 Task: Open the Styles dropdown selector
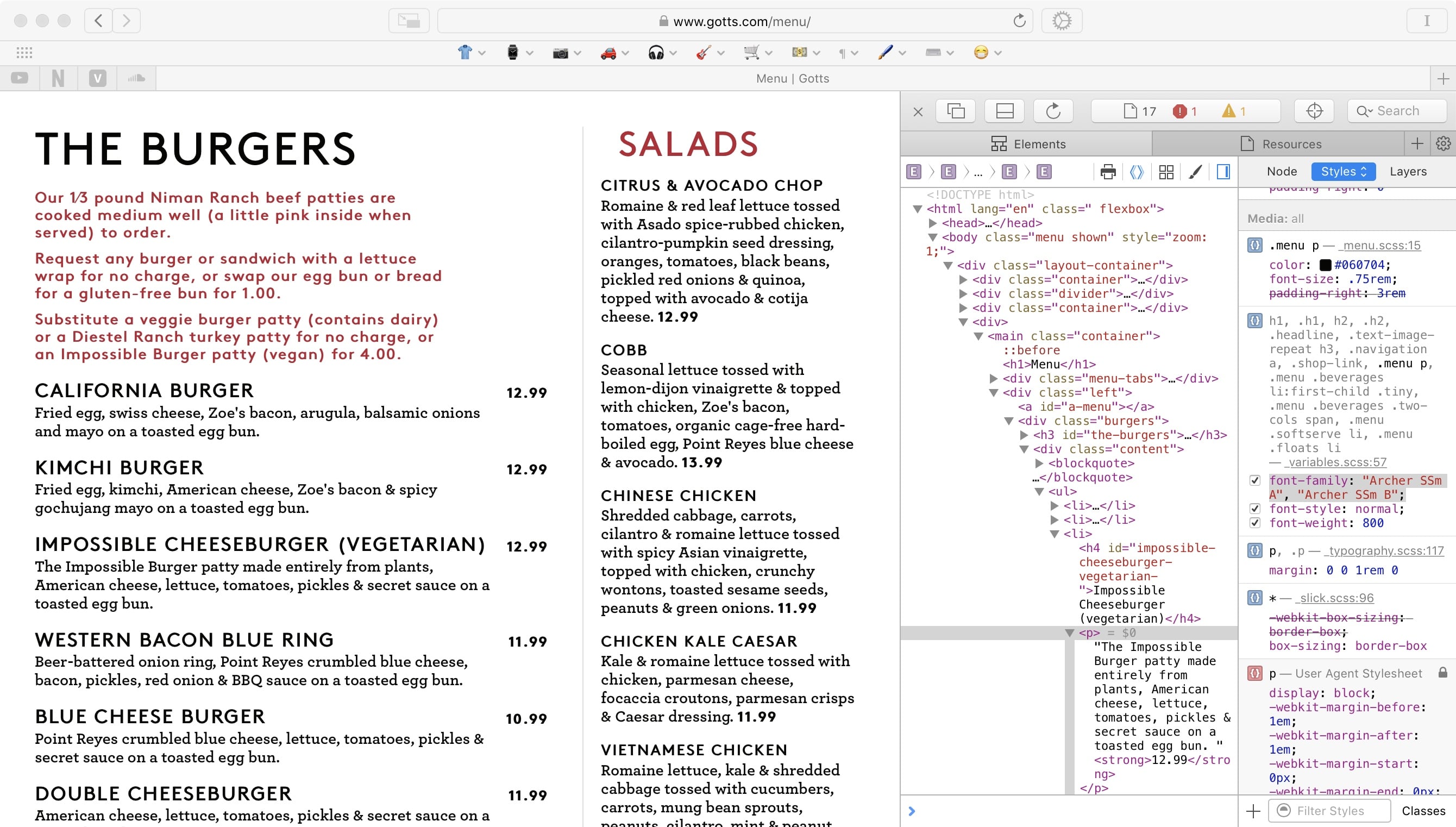tap(1343, 172)
